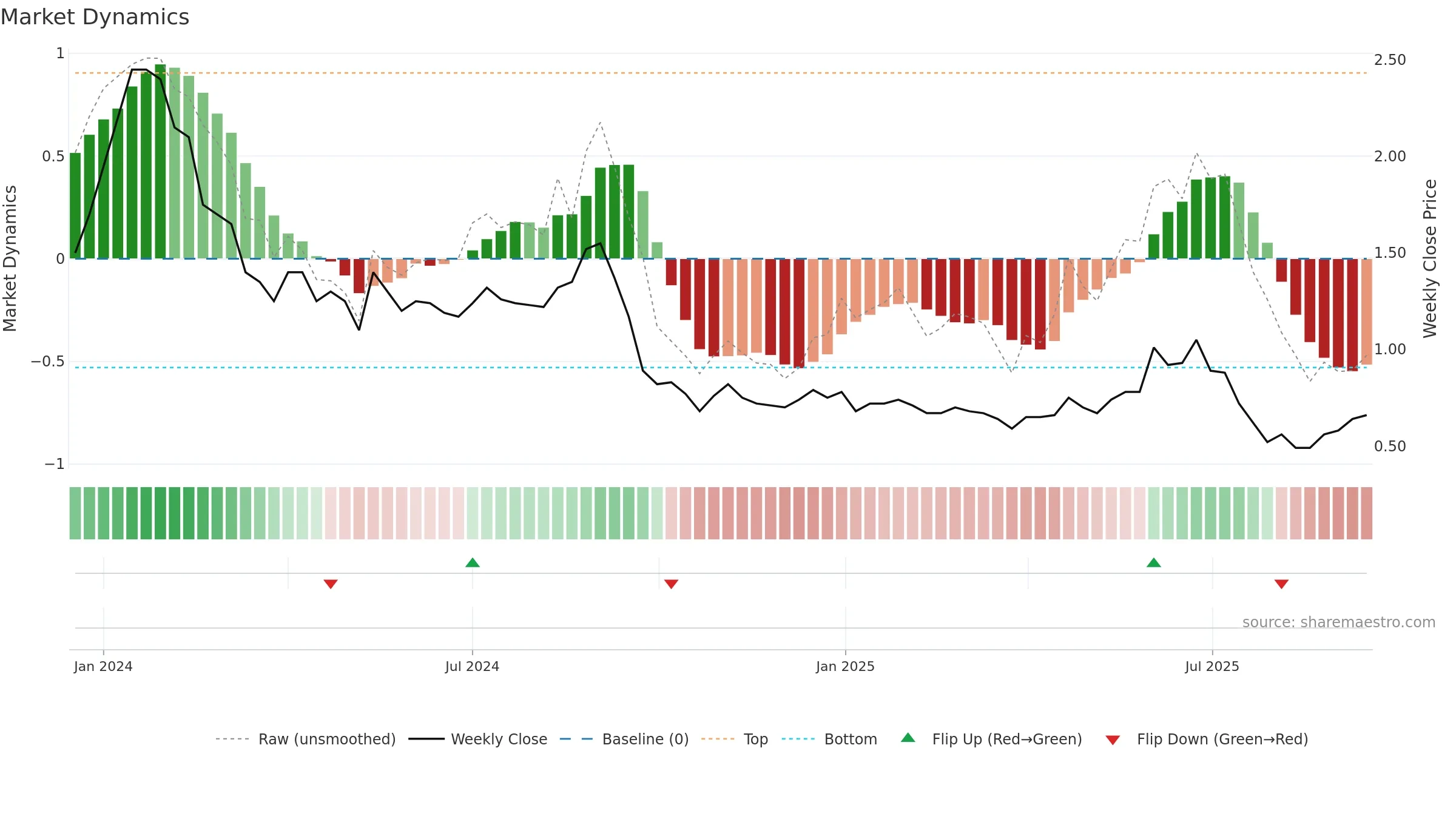Click the red flip-down triangle near August 2025
Image resolution: width=1456 pixels, height=819 pixels.
coord(1281,584)
